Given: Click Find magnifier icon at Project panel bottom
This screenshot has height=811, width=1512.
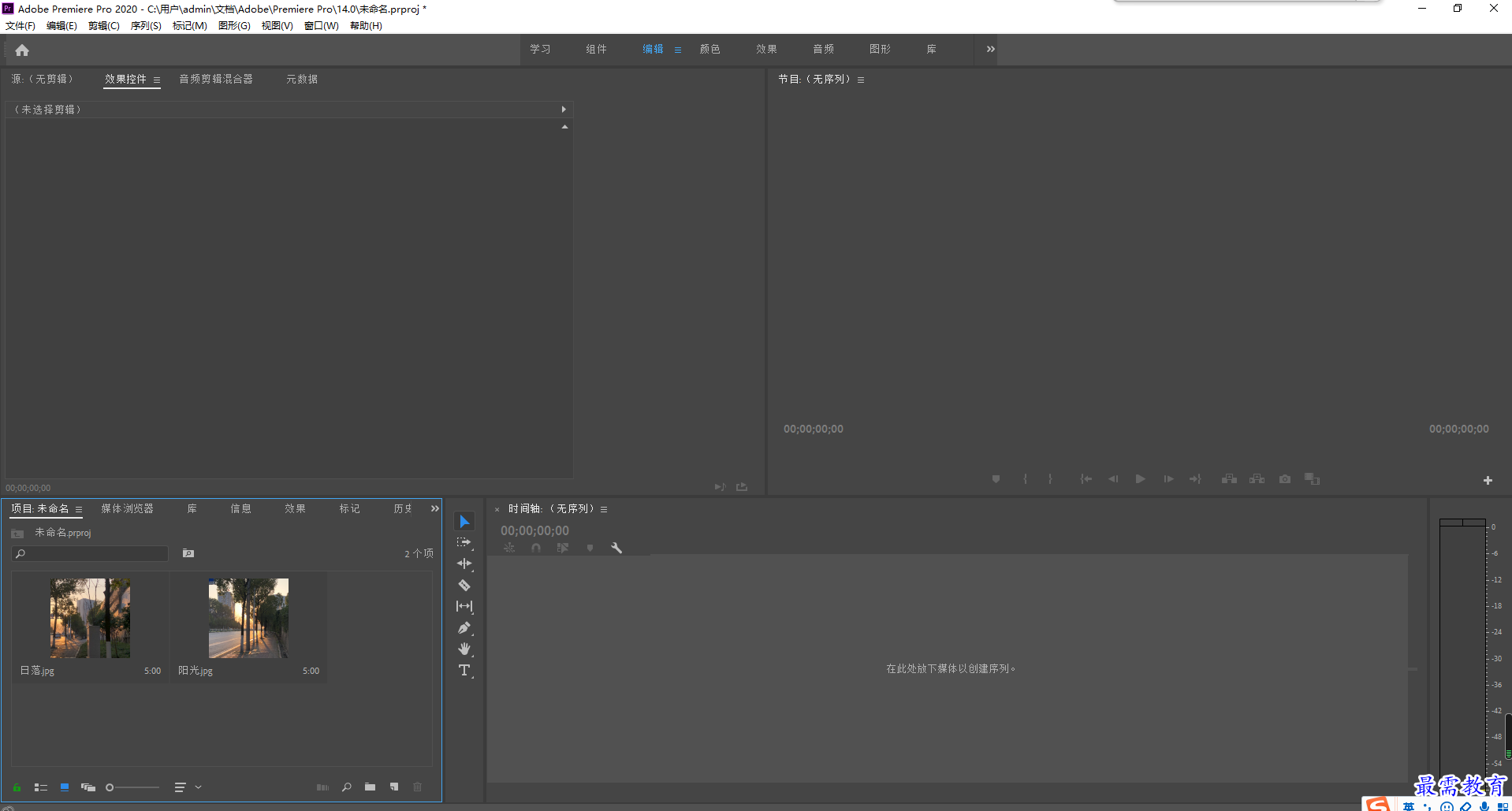Looking at the screenshot, I should pyautogui.click(x=347, y=787).
